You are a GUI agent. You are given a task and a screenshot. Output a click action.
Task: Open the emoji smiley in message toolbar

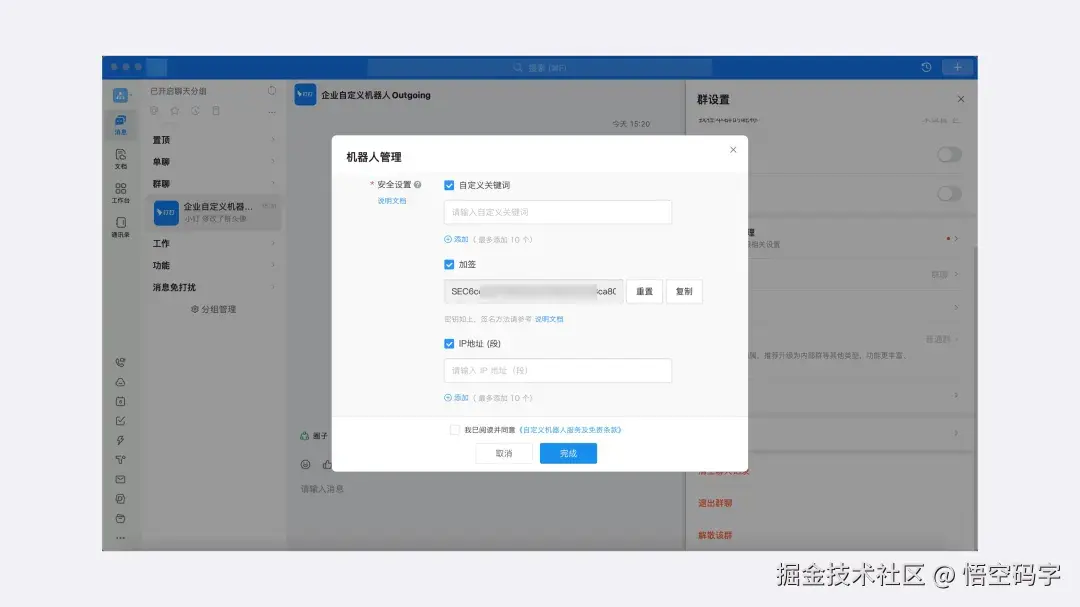(x=305, y=464)
